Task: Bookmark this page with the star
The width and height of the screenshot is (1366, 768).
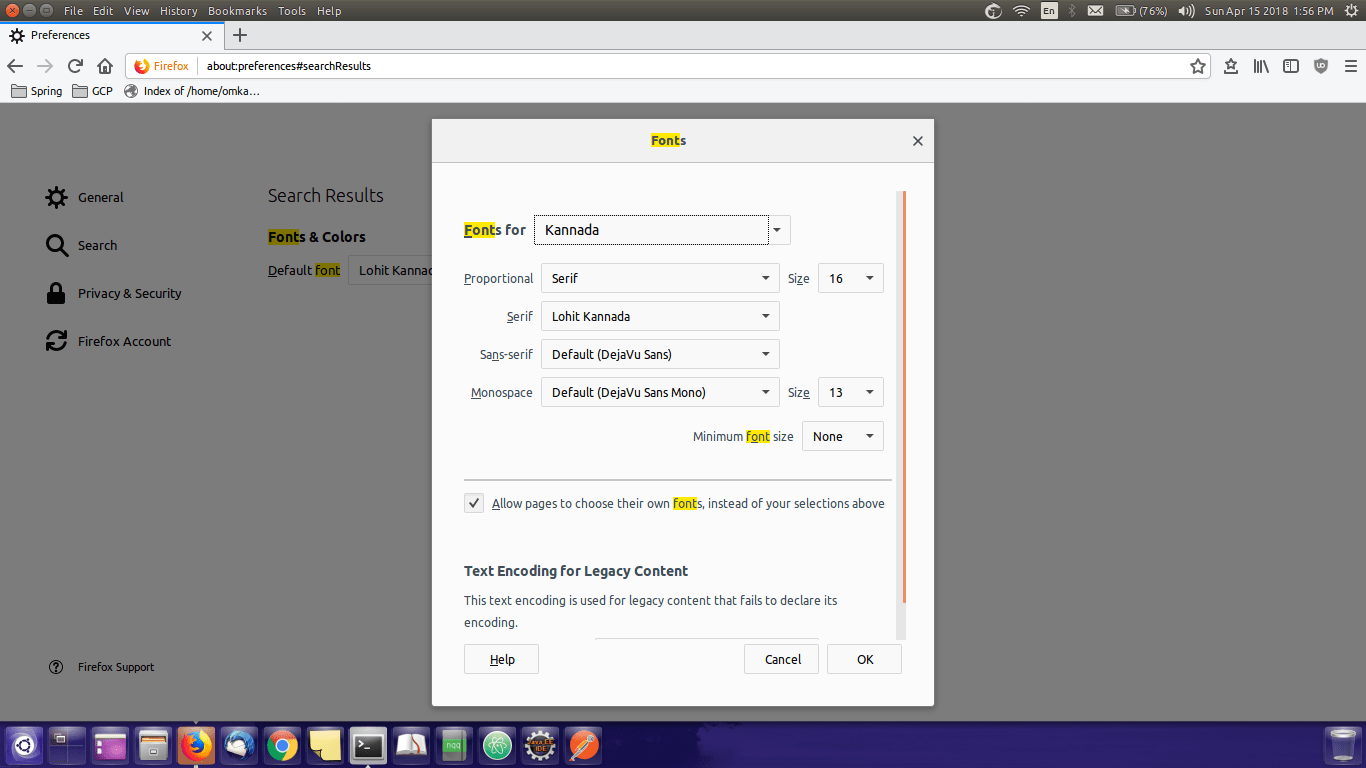Action: point(1198,66)
